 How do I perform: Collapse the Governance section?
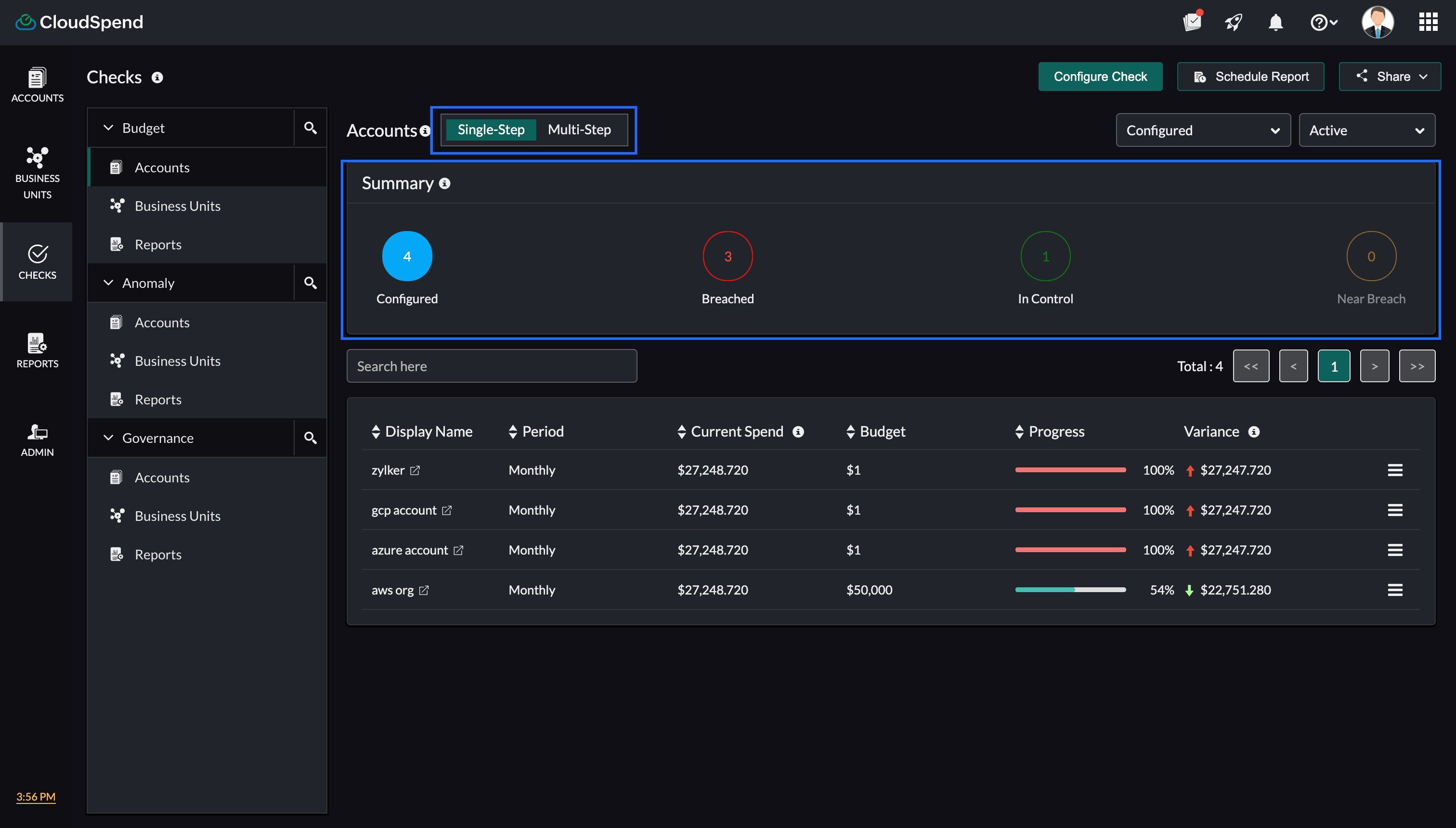108,438
